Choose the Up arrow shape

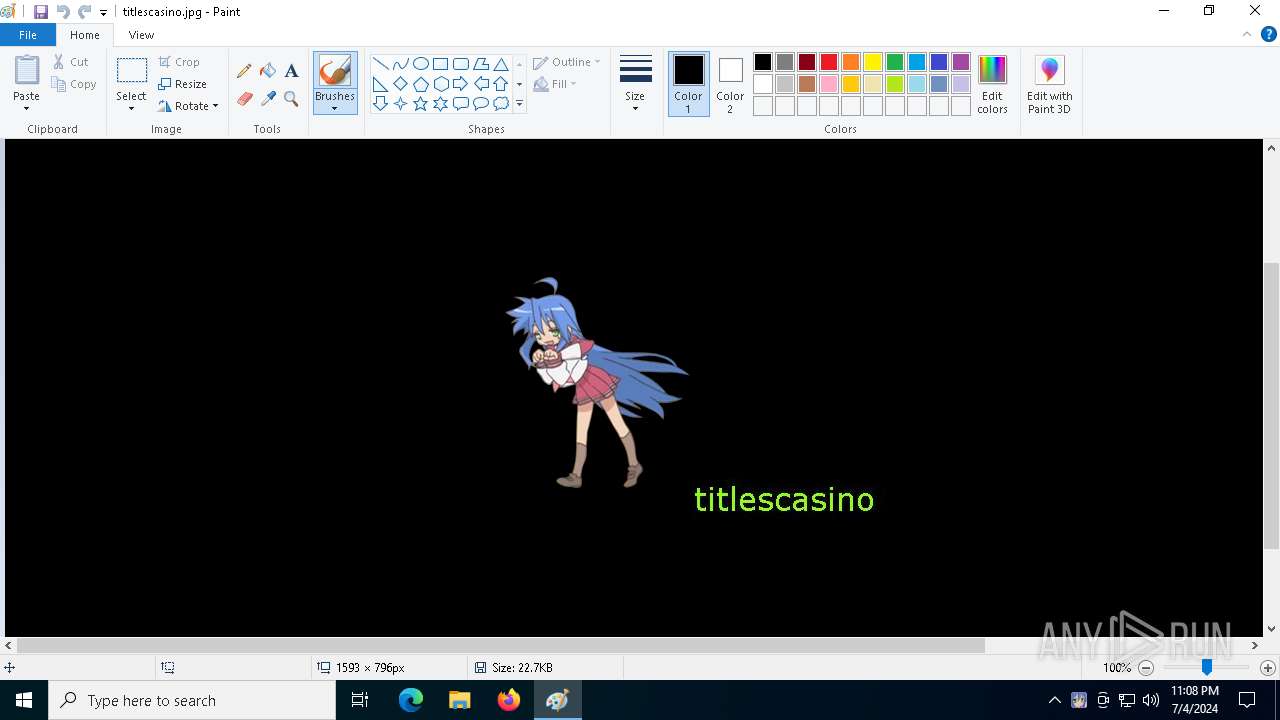click(x=501, y=84)
